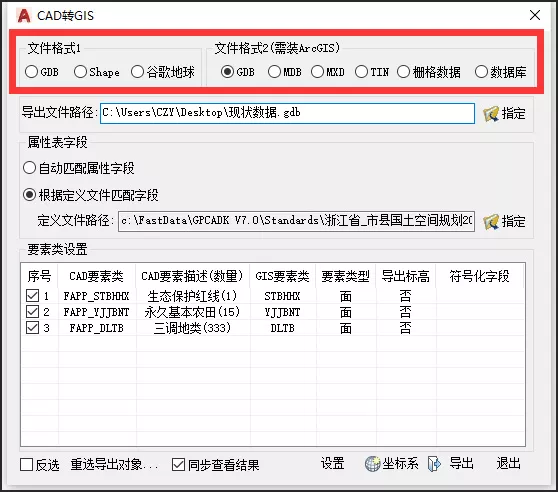
Task: Choose MDB under file format 2
Action: coord(274,72)
